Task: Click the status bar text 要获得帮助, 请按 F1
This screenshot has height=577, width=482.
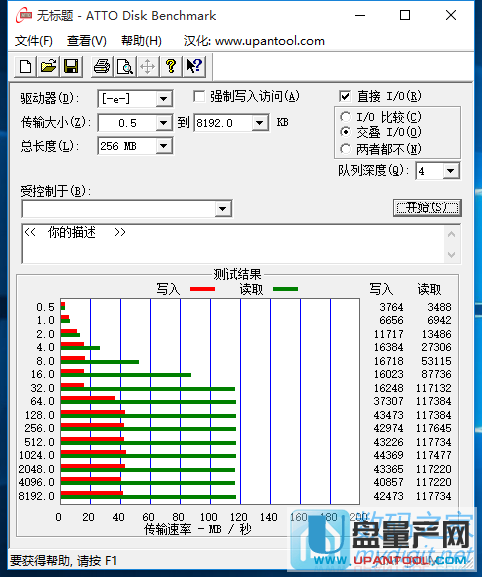Action: [x=63, y=561]
